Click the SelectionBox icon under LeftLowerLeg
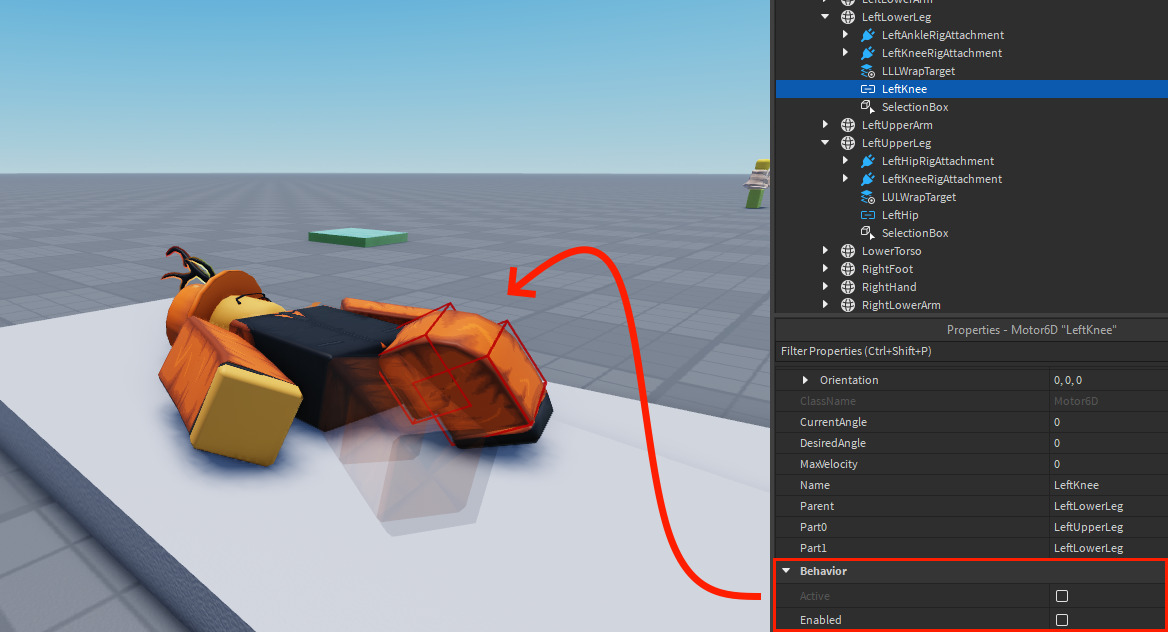The height and width of the screenshot is (632, 1168). coord(868,107)
